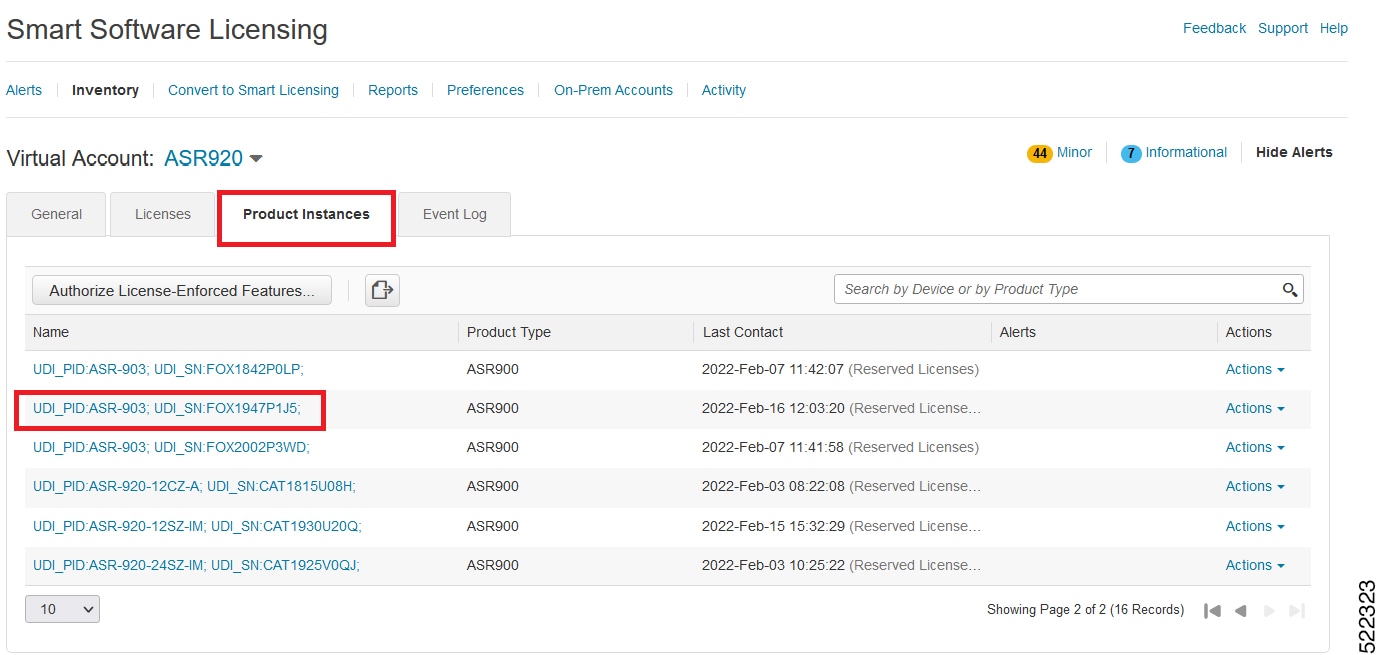The width and height of the screenshot is (1377, 655).
Task: Click last contact 2022-Feb-16 12:03:20
Action: (x=773, y=408)
